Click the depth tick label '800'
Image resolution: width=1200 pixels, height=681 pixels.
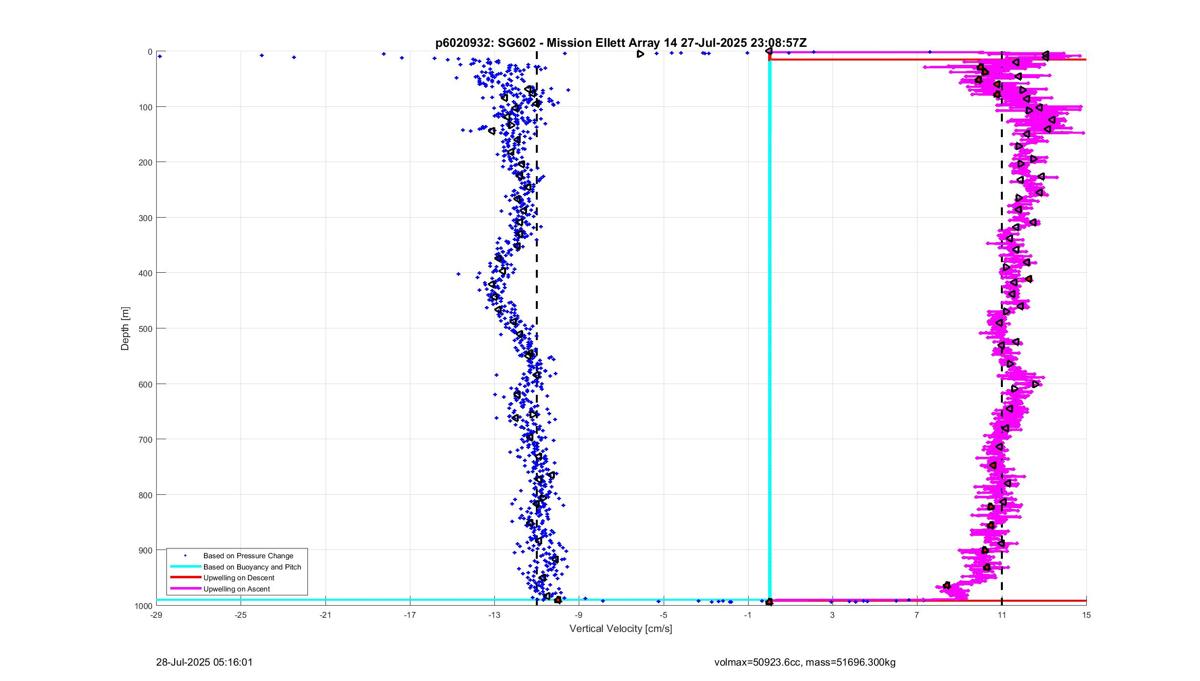coord(145,495)
